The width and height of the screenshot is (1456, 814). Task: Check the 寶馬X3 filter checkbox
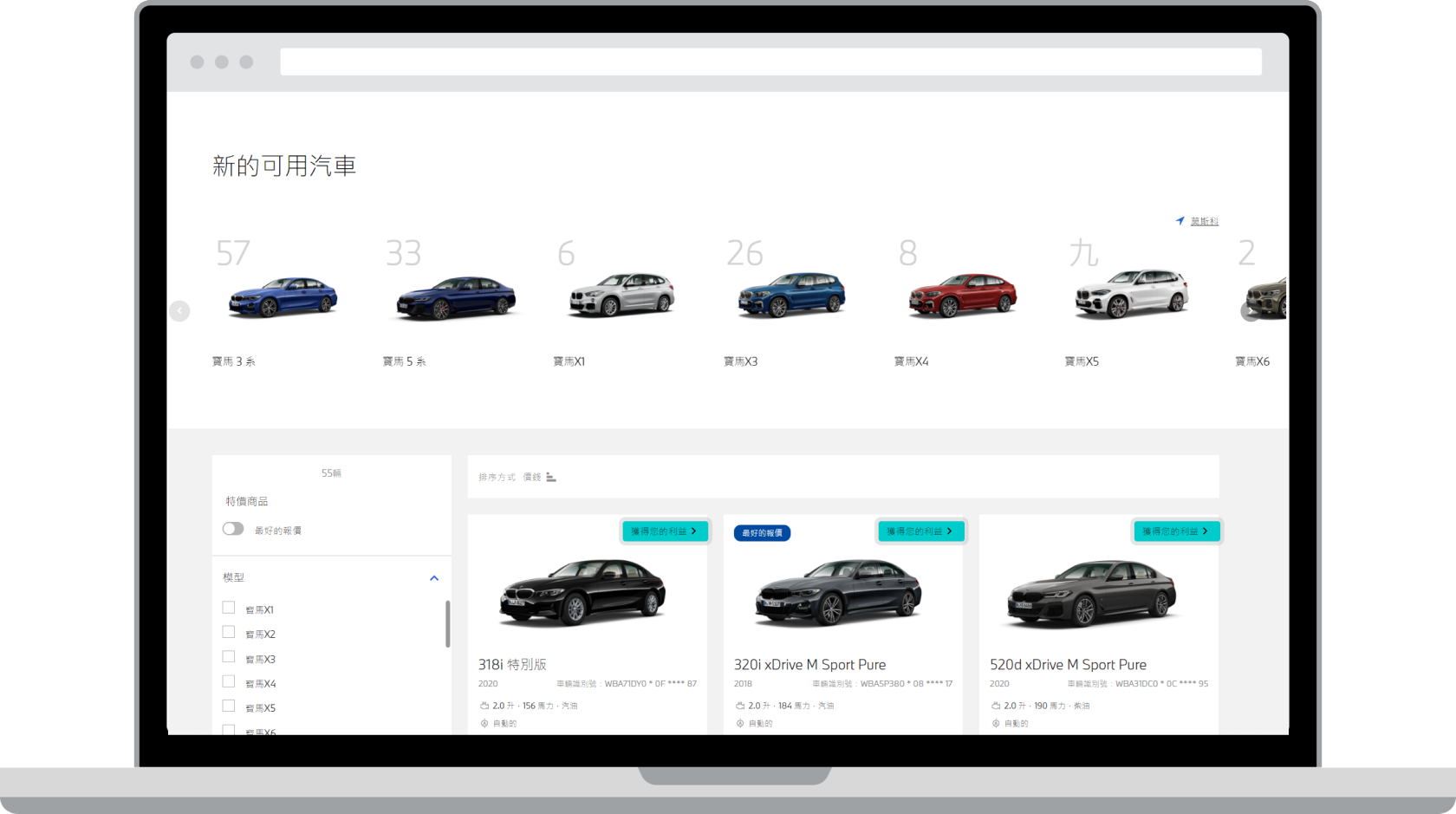pyautogui.click(x=229, y=657)
